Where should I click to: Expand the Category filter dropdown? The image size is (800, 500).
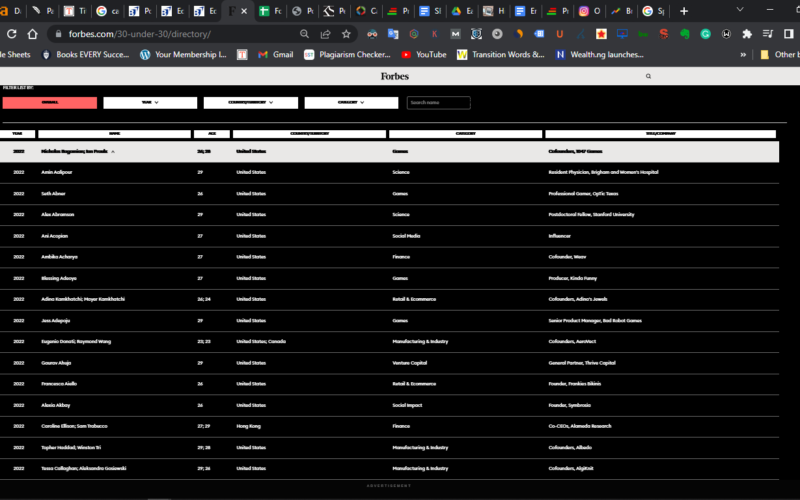(x=351, y=102)
